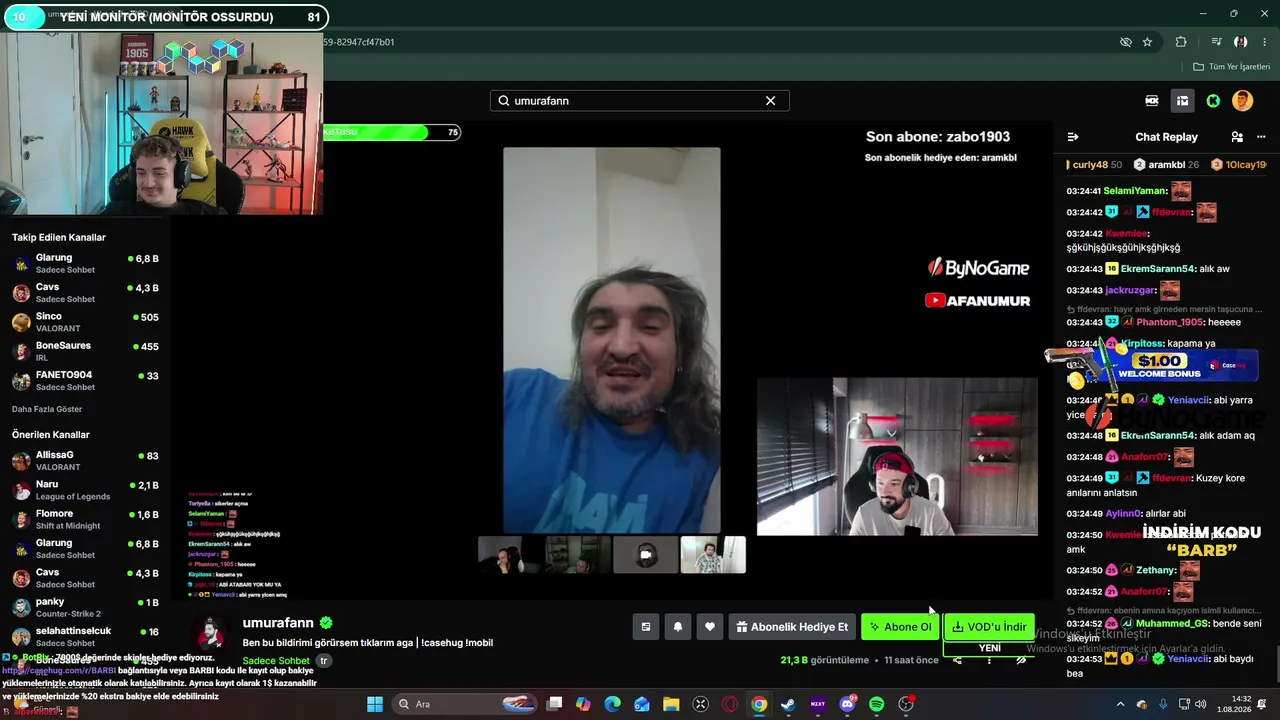The width and height of the screenshot is (1280, 720).
Task: Click the tracking-protection eye icon in address bar
Action: (1126, 42)
